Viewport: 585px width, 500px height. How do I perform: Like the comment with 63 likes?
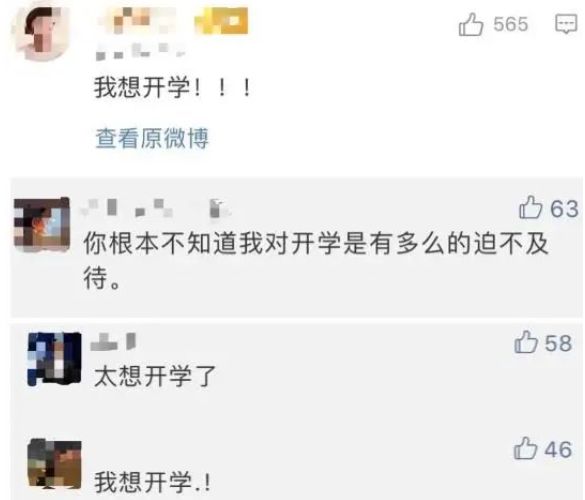[530, 207]
